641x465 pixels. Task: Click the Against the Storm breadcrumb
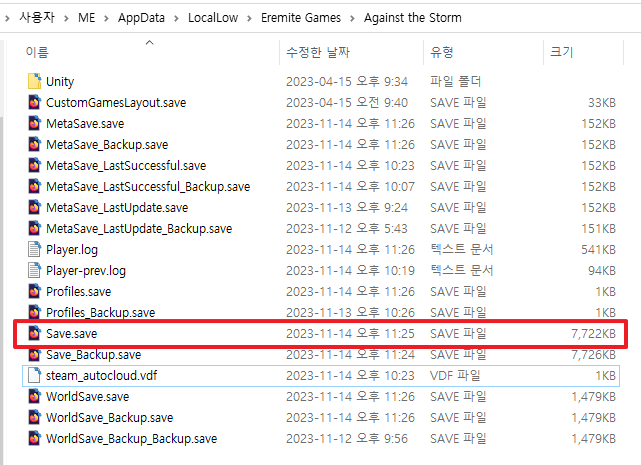point(413,18)
